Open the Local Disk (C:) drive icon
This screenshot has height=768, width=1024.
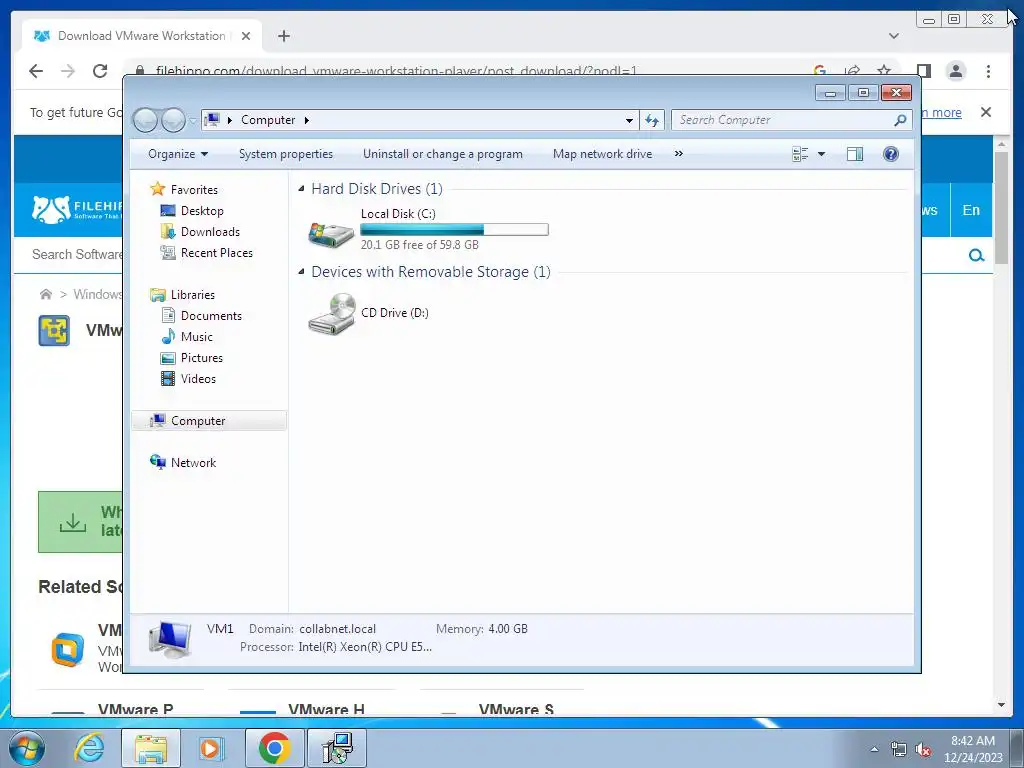[331, 233]
